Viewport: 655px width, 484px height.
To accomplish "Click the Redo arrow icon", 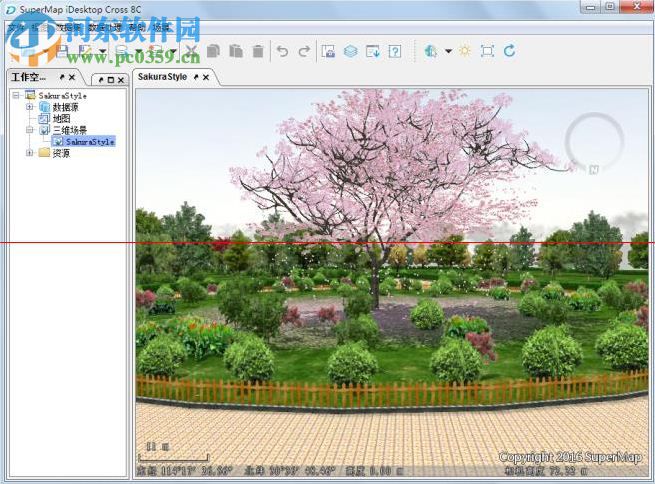I will (x=305, y=51).
